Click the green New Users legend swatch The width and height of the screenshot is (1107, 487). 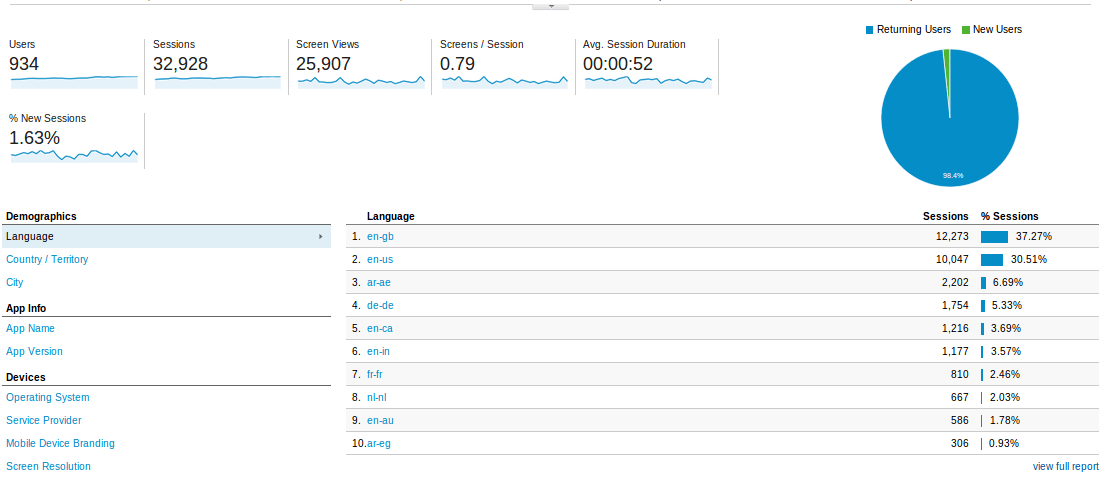pos(966,30)
